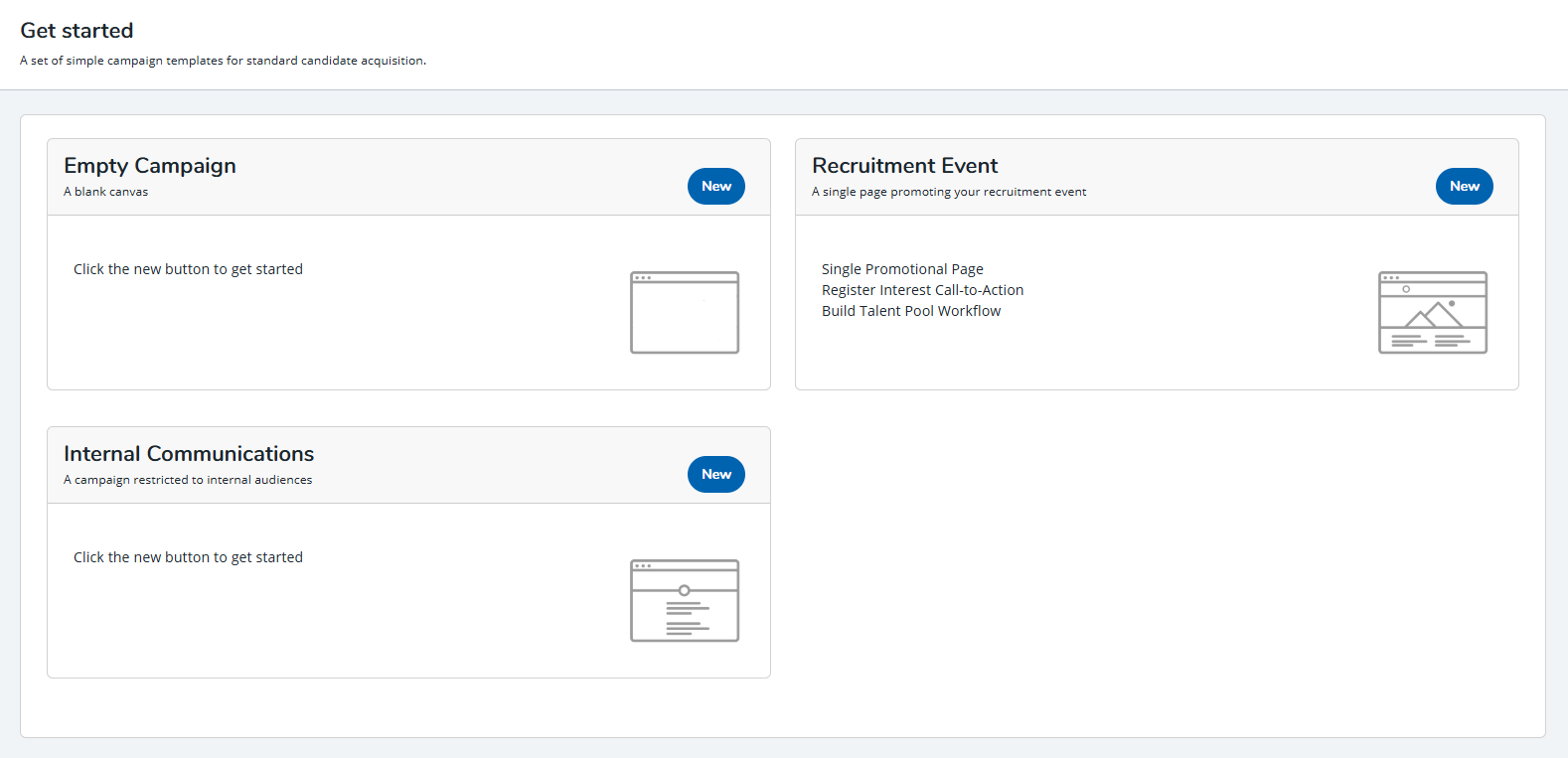The width and height of the screenshot is (1568, 758).
Task: Select 'A blank canvas' subtitle
Action: click(x=105, y=192)
